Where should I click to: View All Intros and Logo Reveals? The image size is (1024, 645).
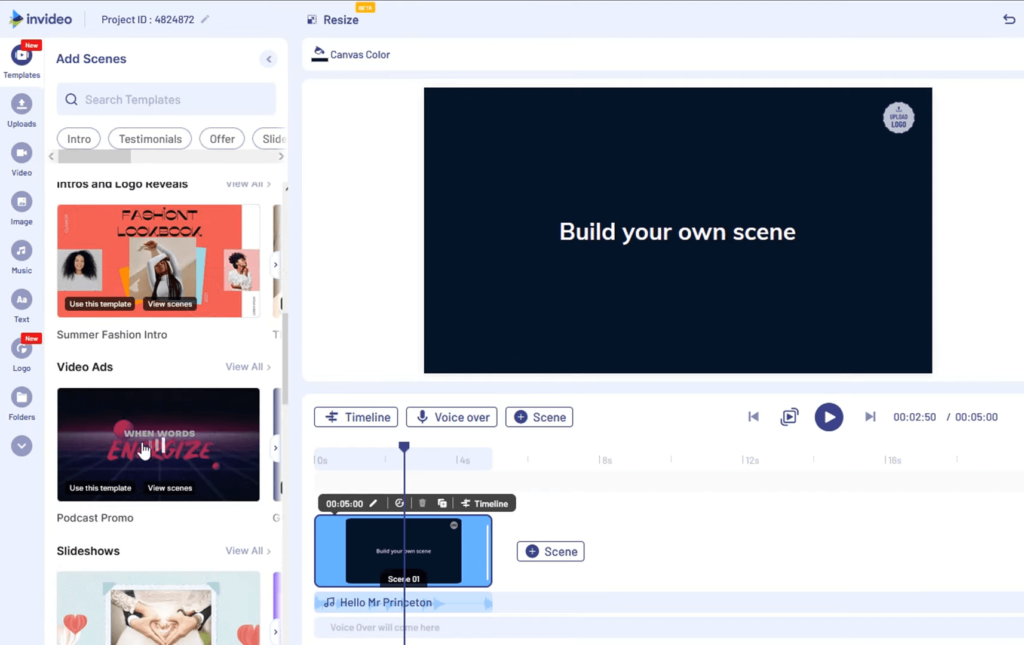point(248,184)
